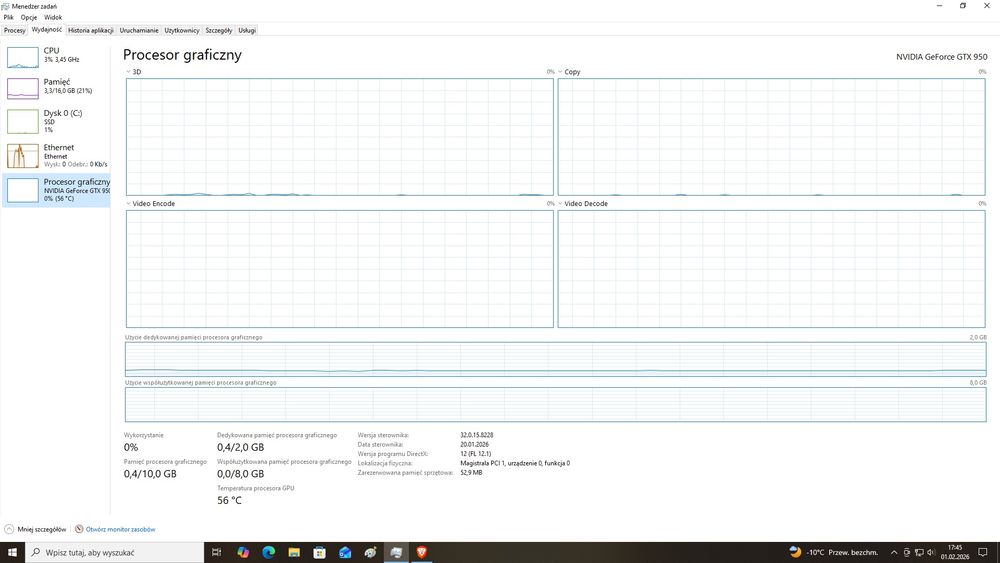Open the clock showing 17:45
The image size is (1000, 563).
tap(955, 552)
